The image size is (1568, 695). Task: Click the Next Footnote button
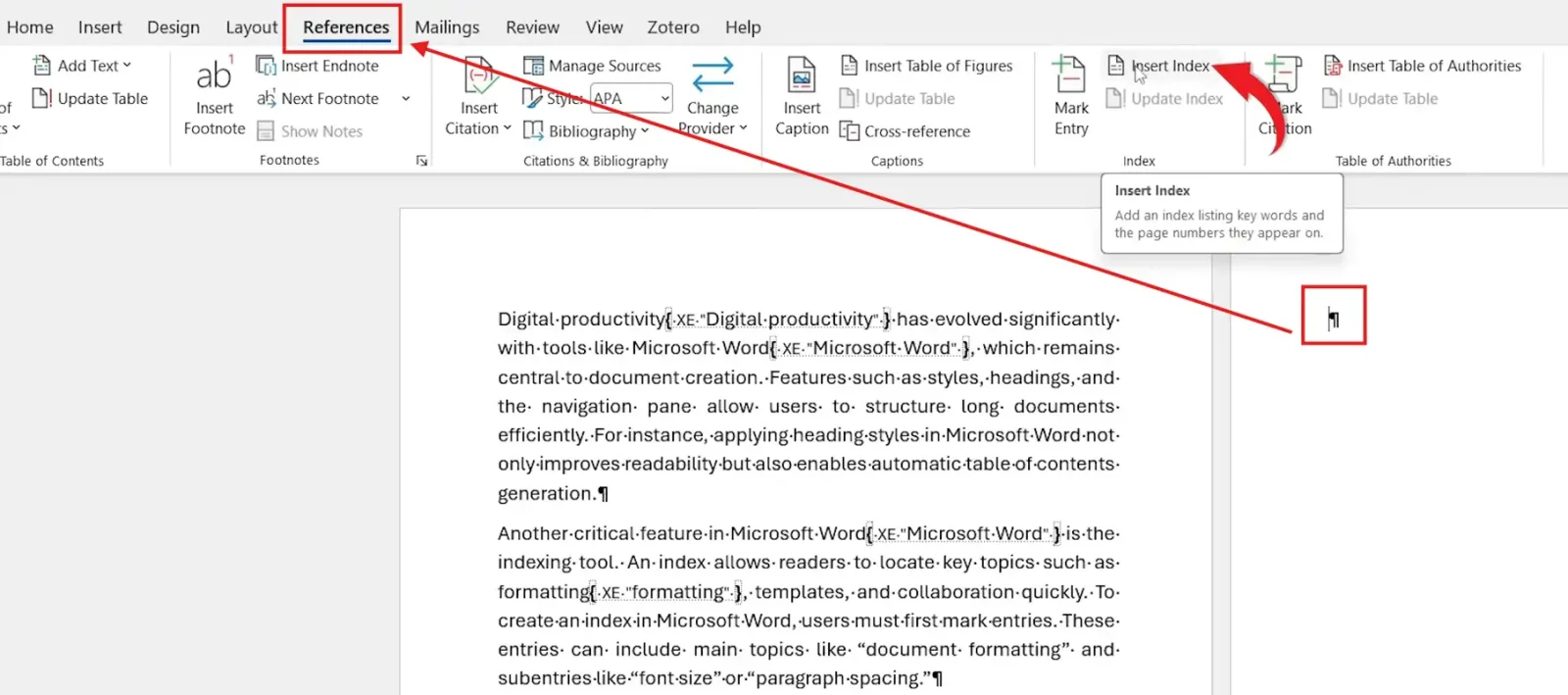point(318,98)
